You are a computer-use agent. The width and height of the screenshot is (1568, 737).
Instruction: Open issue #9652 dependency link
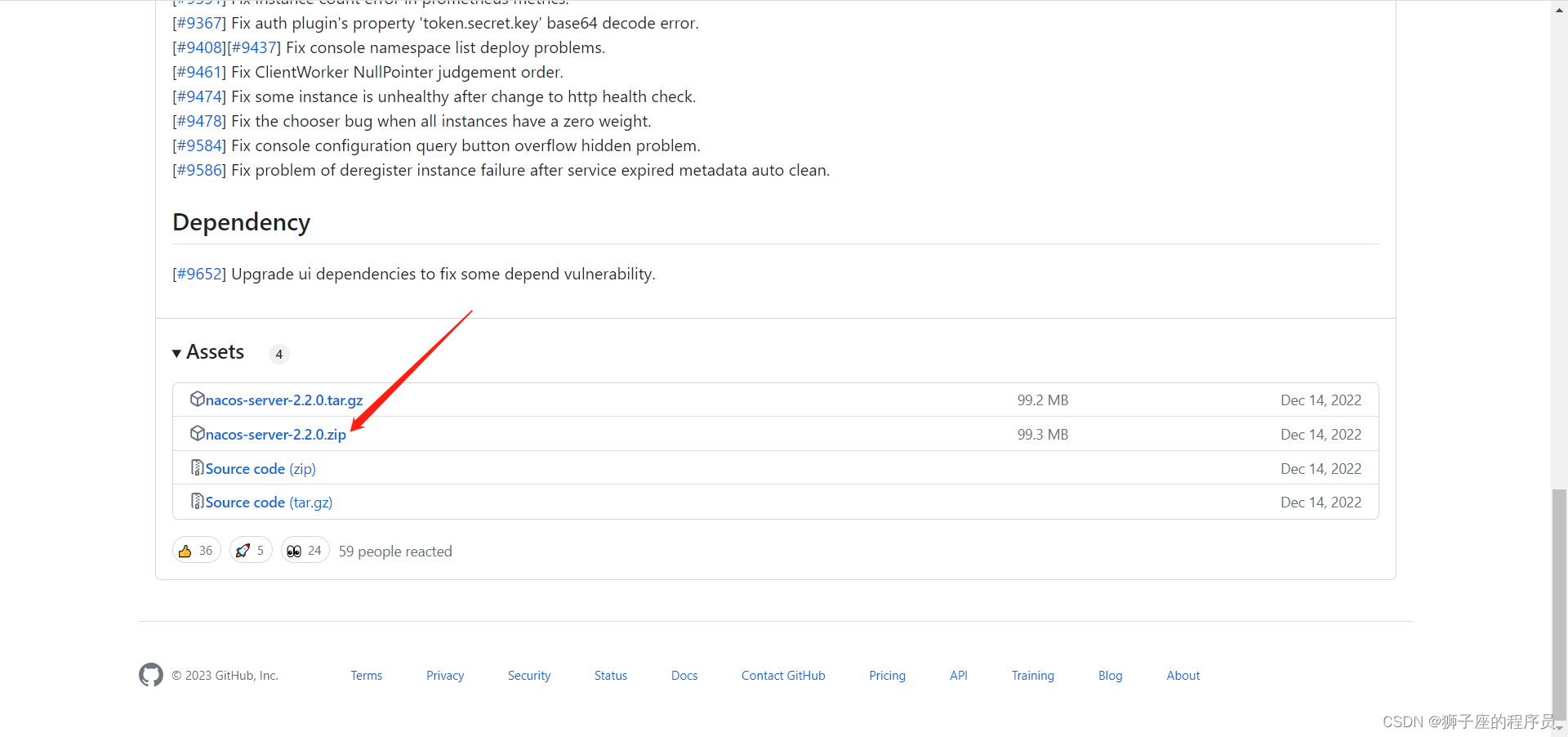click(x=199, y=274)
